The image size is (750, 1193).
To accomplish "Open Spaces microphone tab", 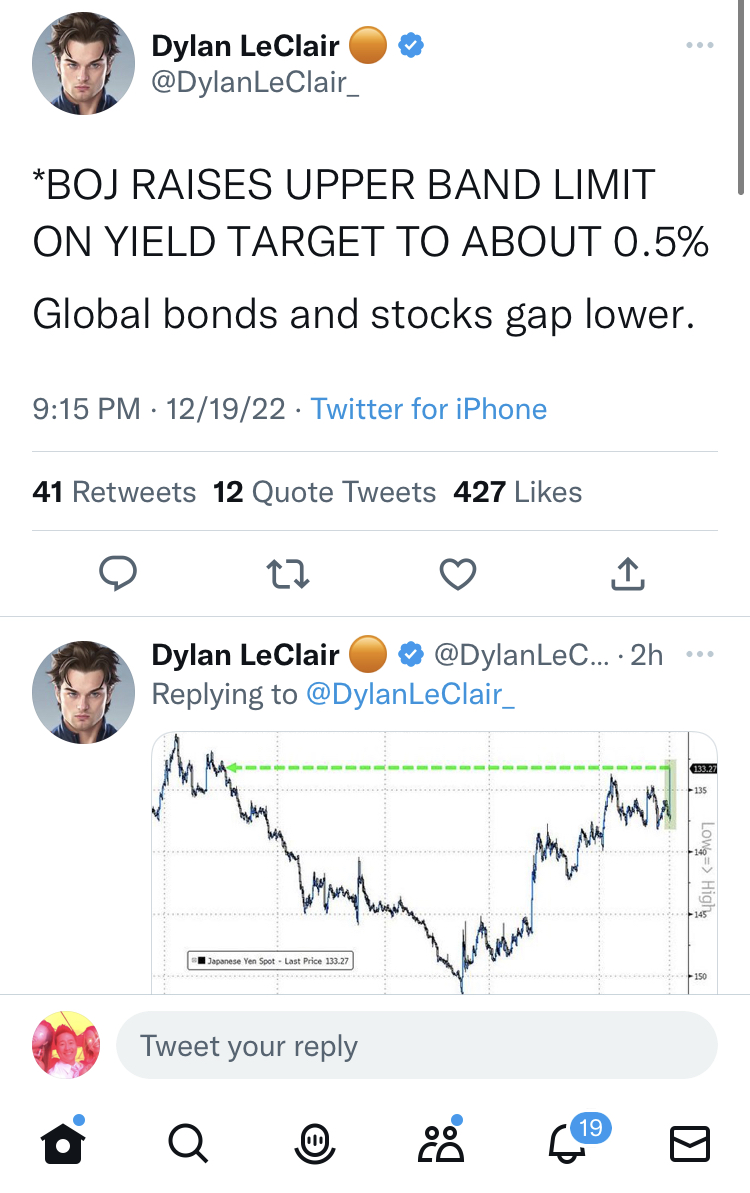I will 314,1143.
